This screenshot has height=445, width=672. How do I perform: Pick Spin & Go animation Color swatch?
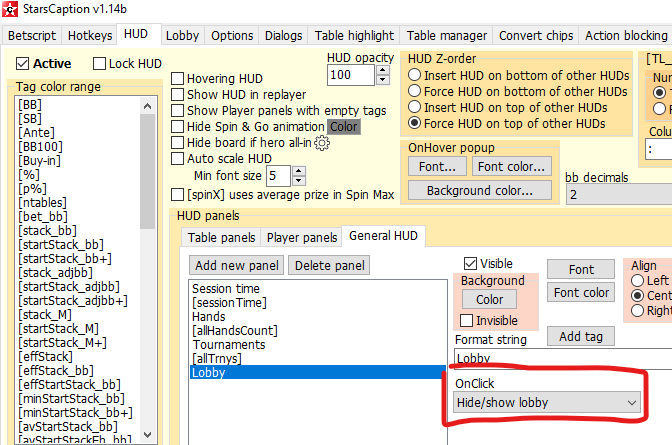(344, 127)
